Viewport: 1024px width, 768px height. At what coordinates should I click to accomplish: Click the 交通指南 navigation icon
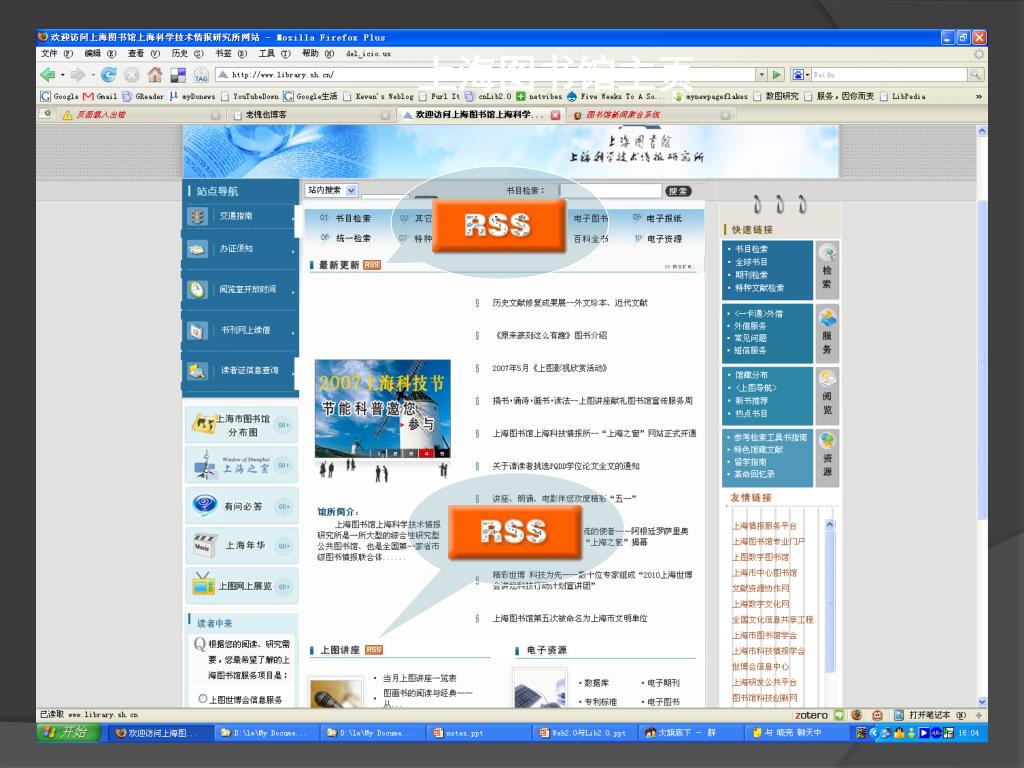(x=197, y=216)
